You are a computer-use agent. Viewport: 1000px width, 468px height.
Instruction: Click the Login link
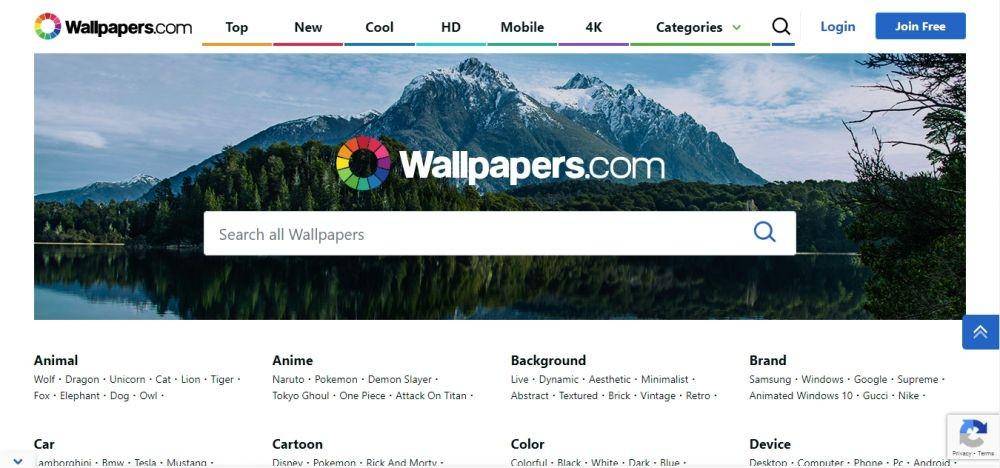pos(837,26)
